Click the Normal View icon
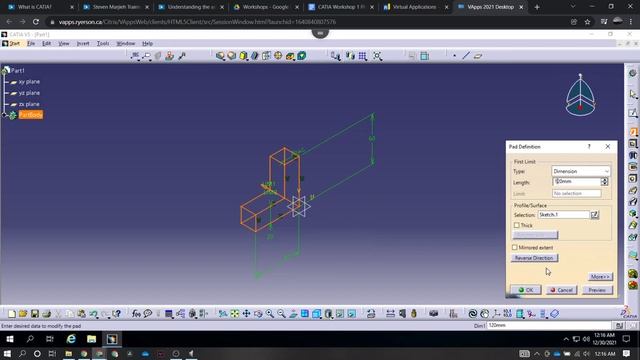Viewport: 640px width, 360px height. click(293, 313)
